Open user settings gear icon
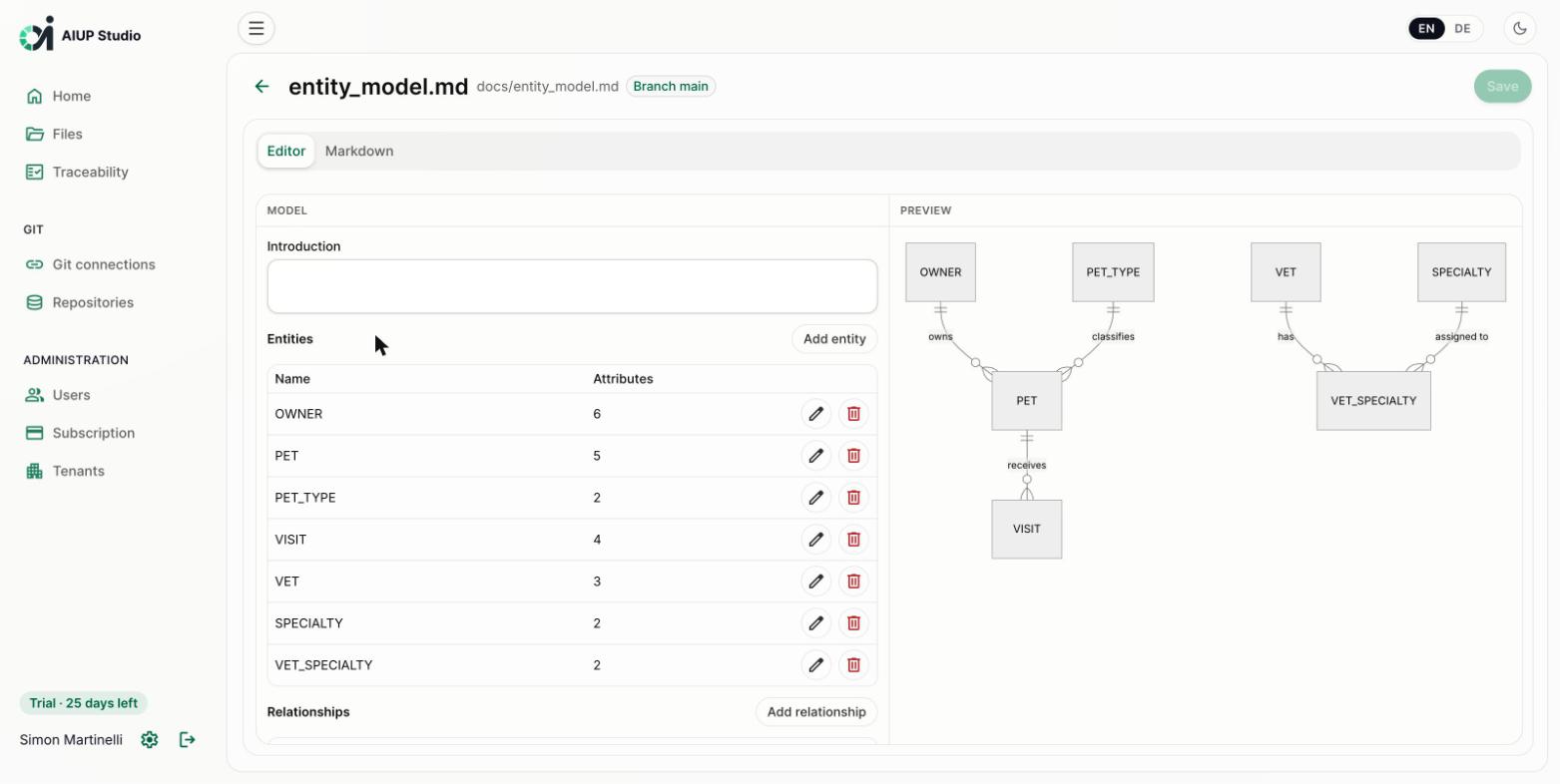Image resolution: width=1560 pixels, height=784 pixels. point(150,739)
